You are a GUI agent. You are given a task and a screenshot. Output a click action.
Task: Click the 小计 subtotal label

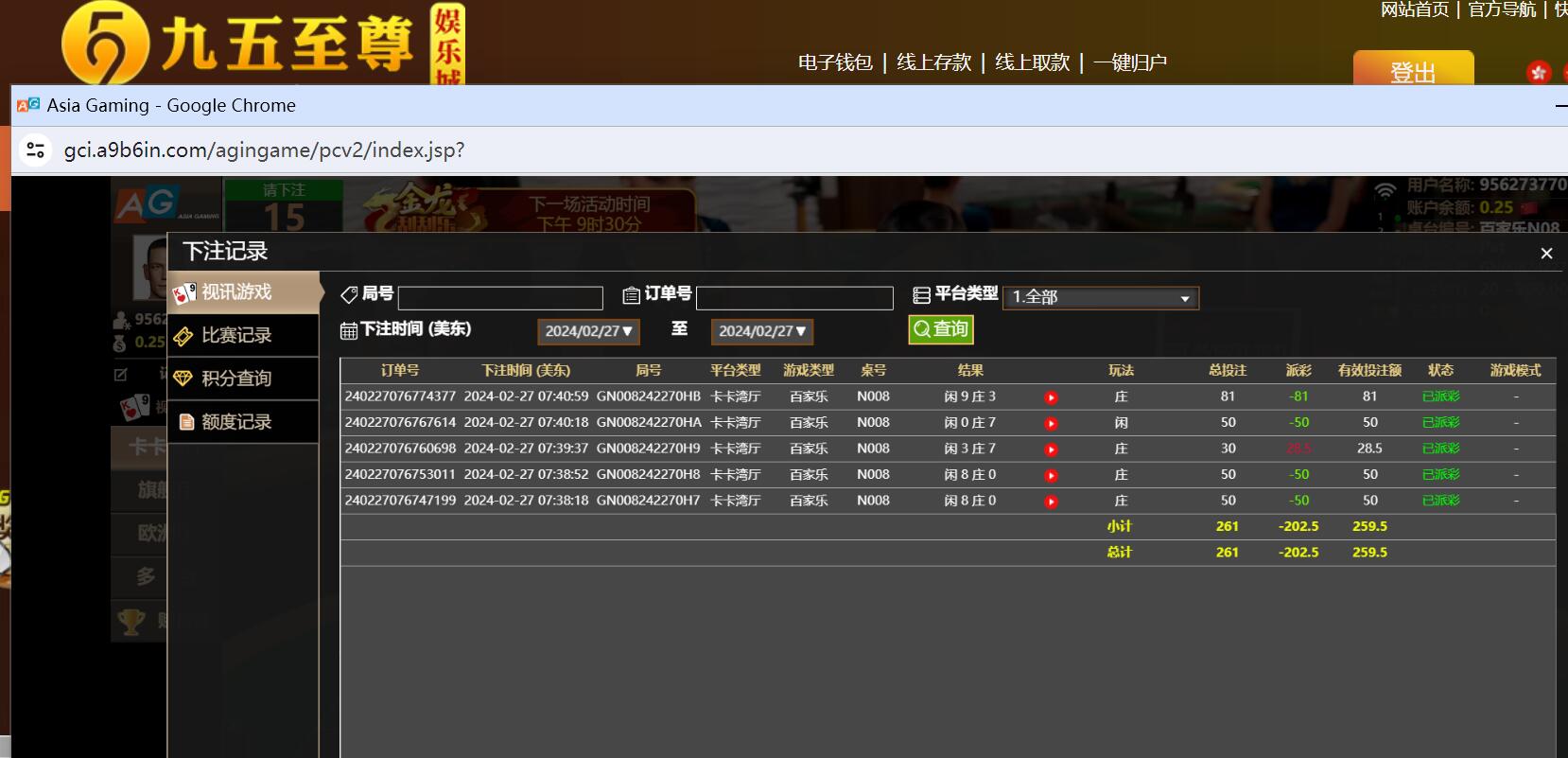point(1120,526)
